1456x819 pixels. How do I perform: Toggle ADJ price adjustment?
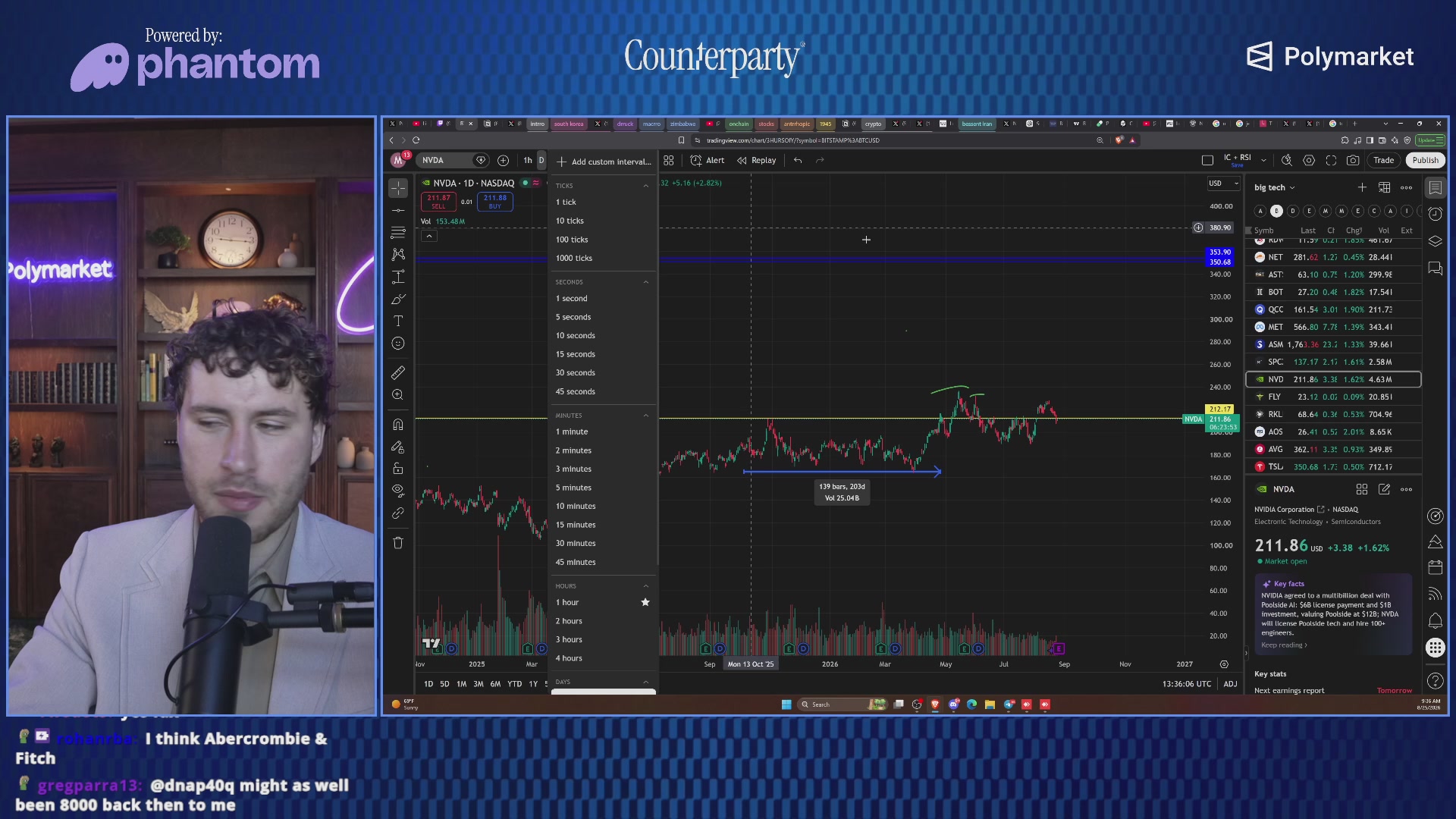tap(1230, 684)
